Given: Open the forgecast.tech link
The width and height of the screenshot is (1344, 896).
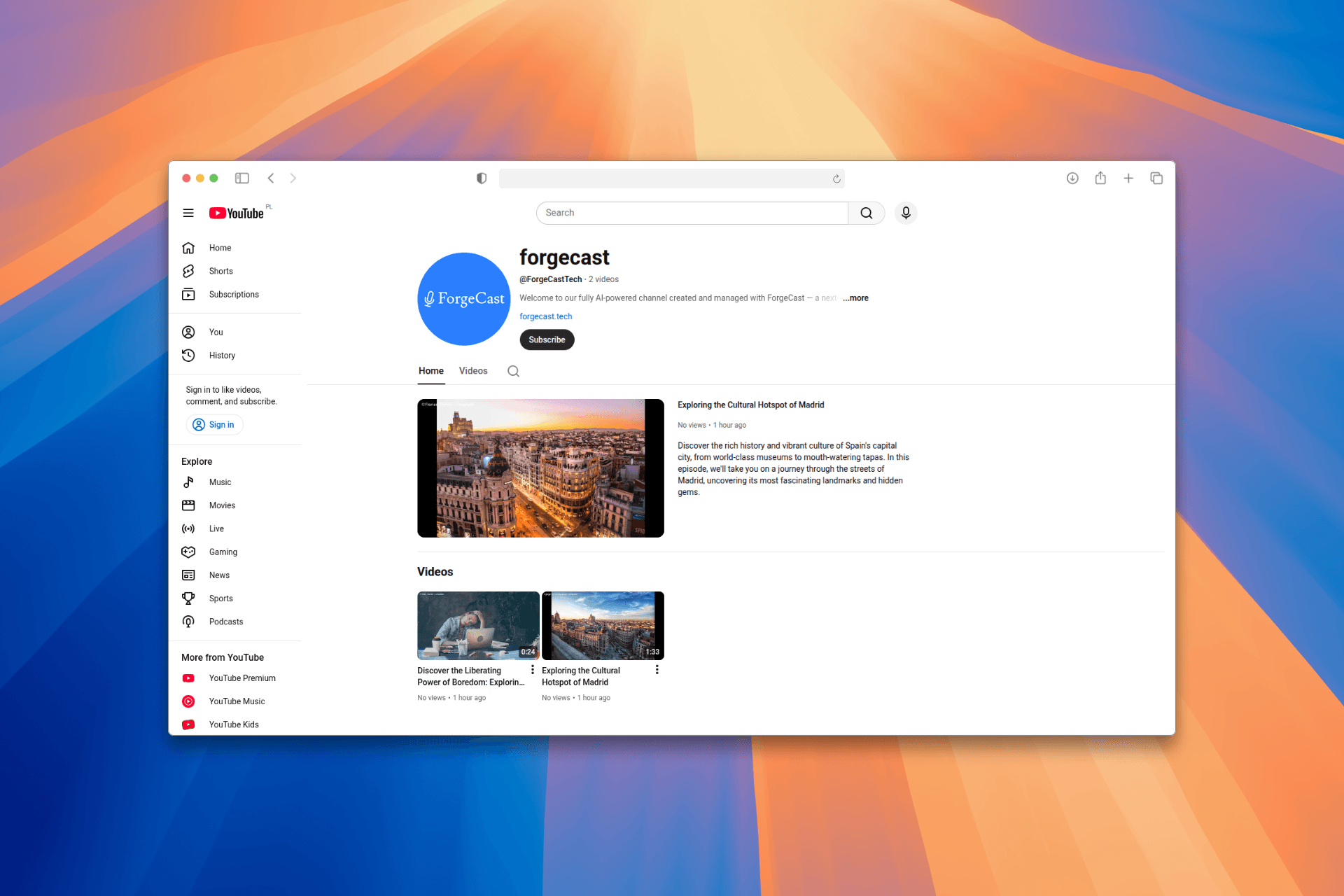Looking at the screenshot, I should (545, 316).
